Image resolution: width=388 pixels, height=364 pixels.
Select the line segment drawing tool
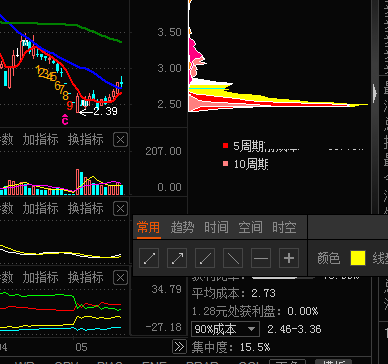(149, 258)
